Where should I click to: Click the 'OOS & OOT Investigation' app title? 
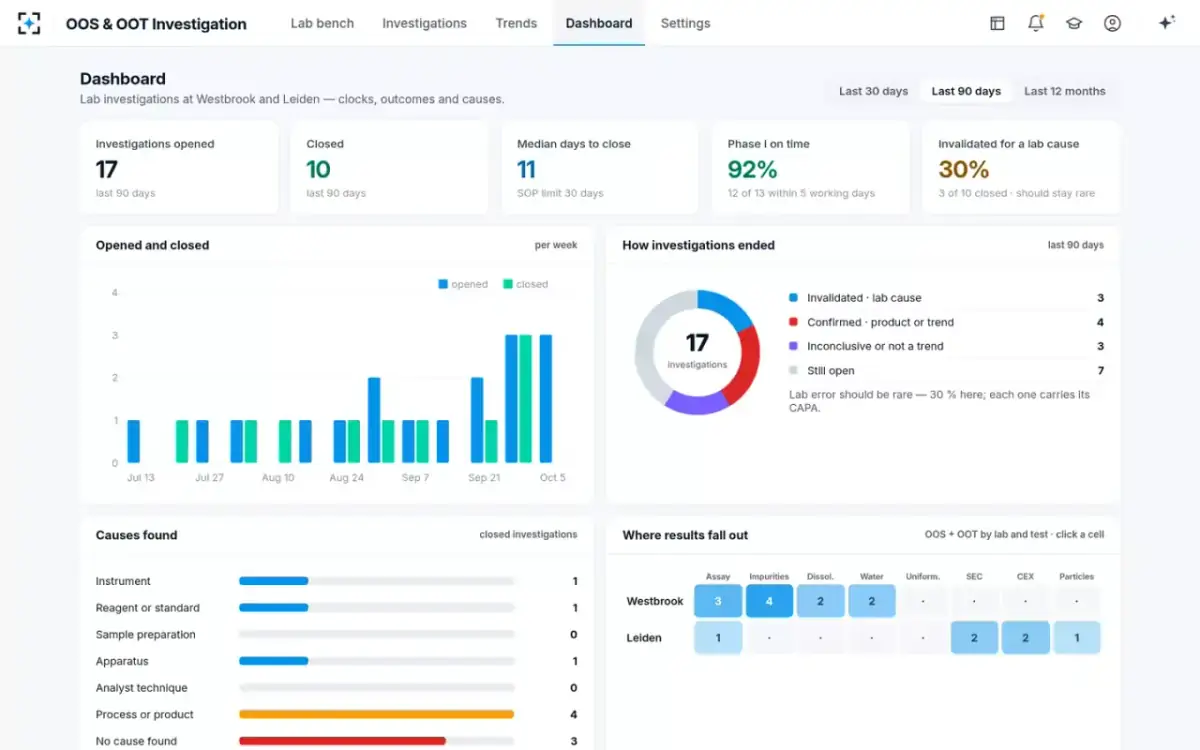[x=156, y=24]
